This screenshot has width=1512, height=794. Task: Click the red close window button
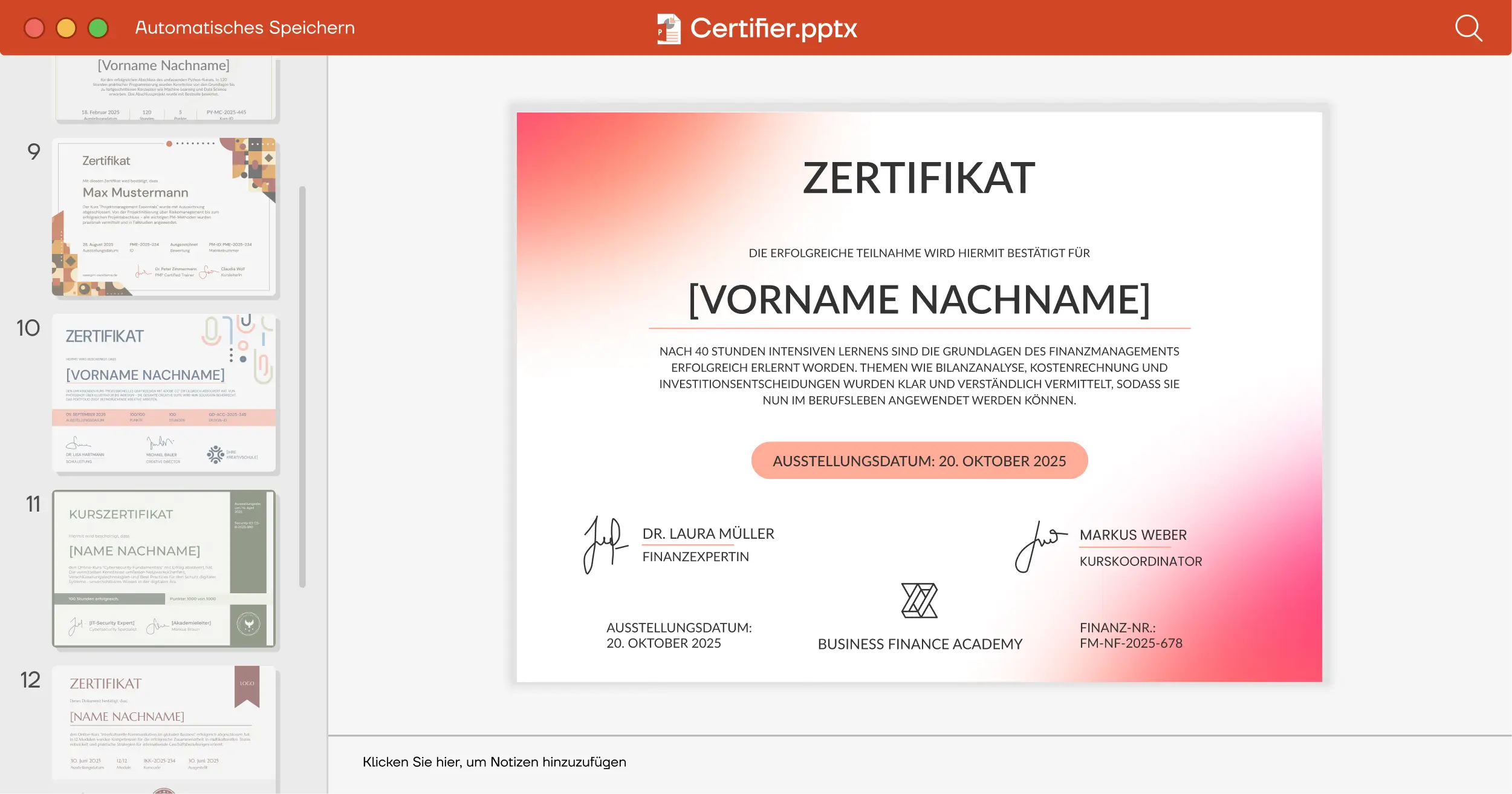[34, 28]
